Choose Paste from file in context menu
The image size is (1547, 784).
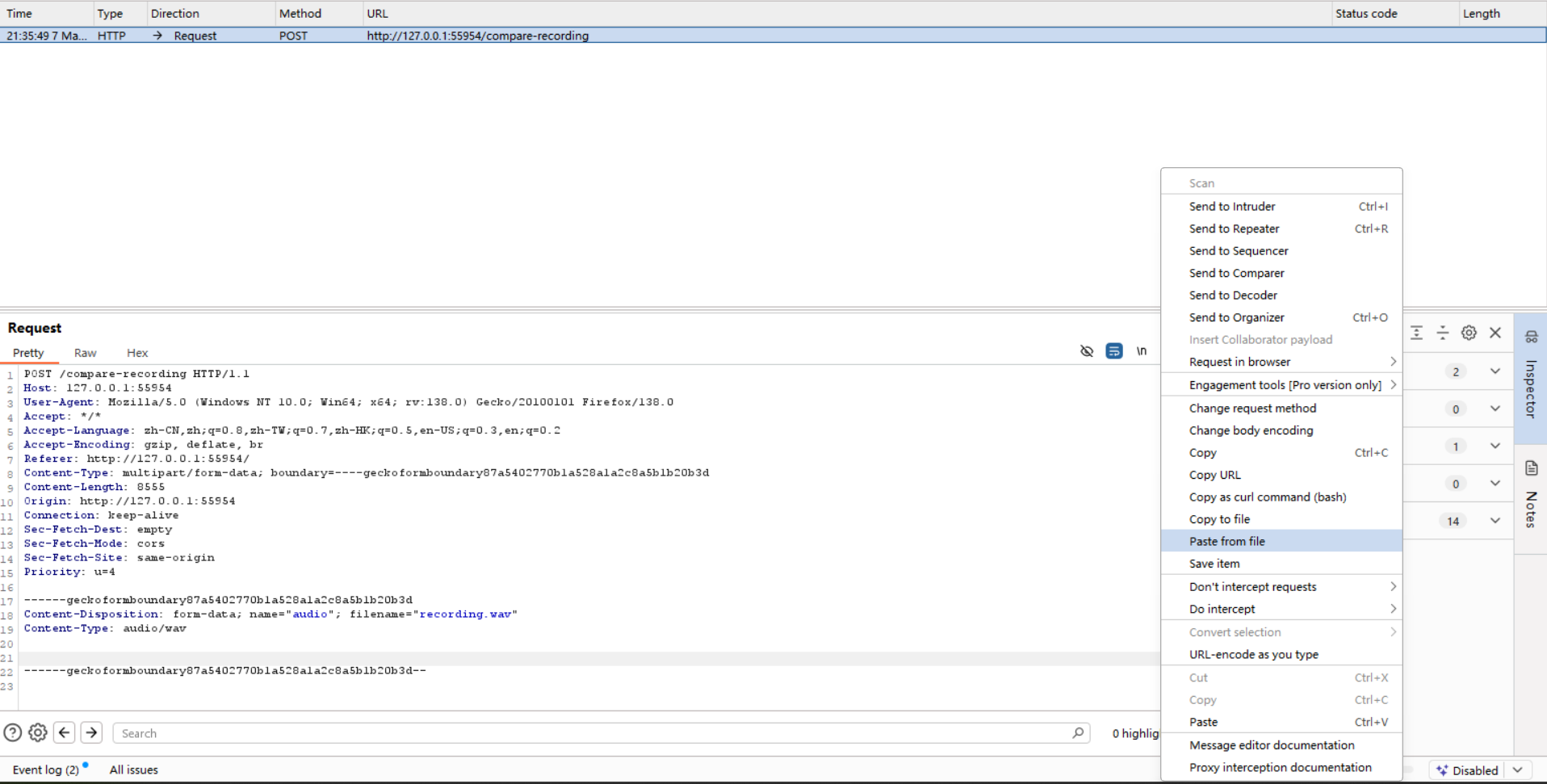point(1226,542)
